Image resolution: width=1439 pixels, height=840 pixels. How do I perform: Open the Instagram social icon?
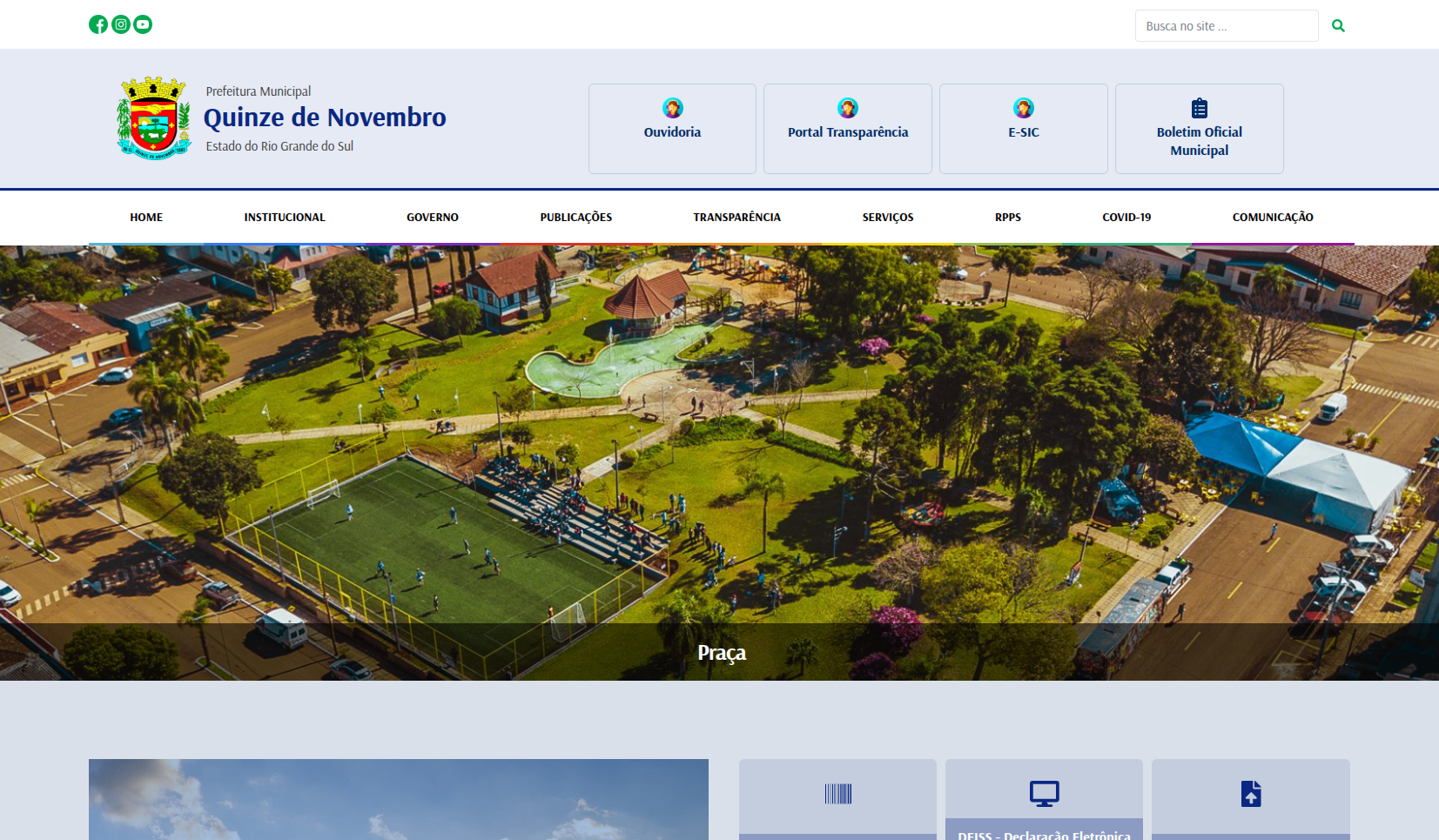tap(121, 24)
